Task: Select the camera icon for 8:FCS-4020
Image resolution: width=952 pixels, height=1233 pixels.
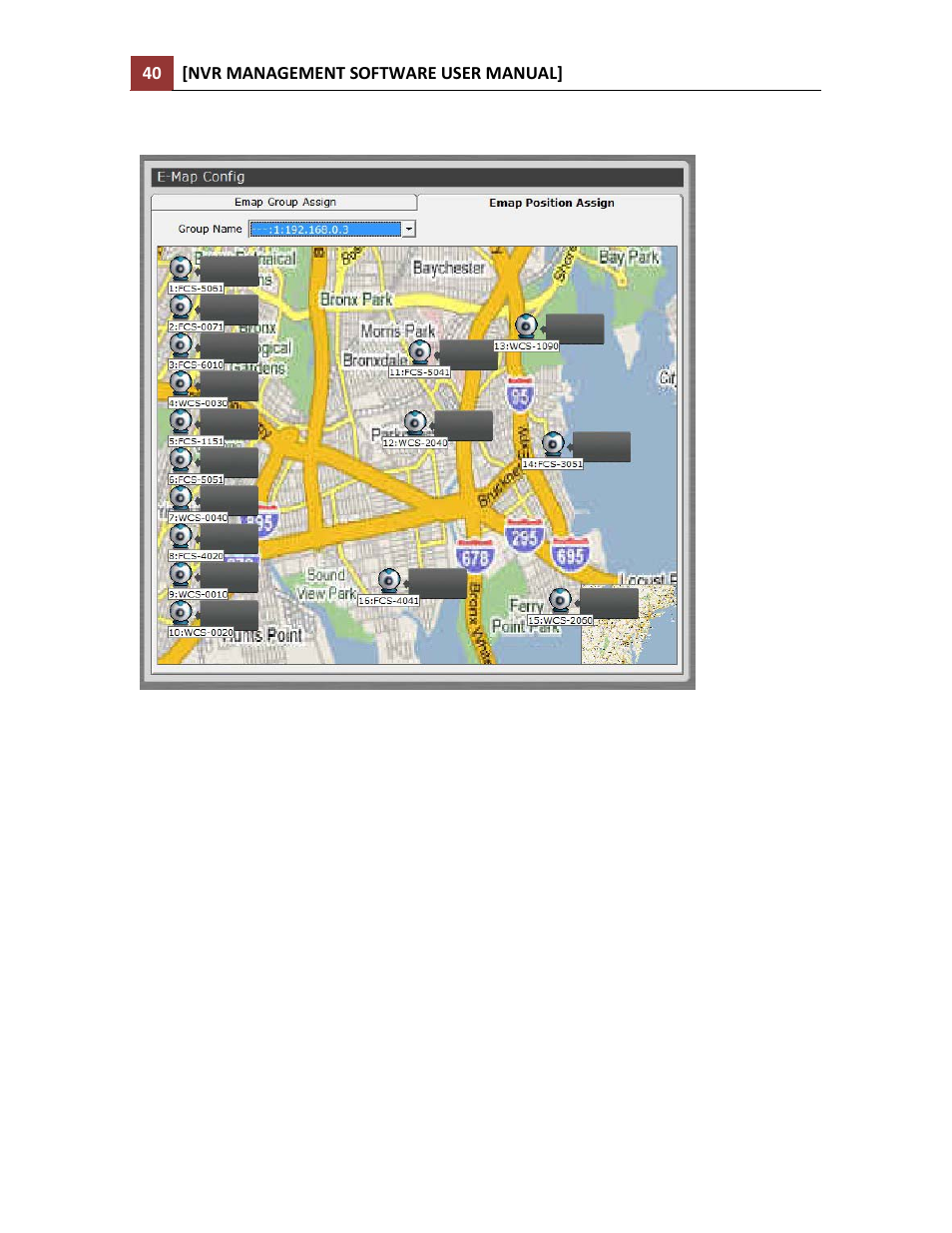Action: [181, 536]
